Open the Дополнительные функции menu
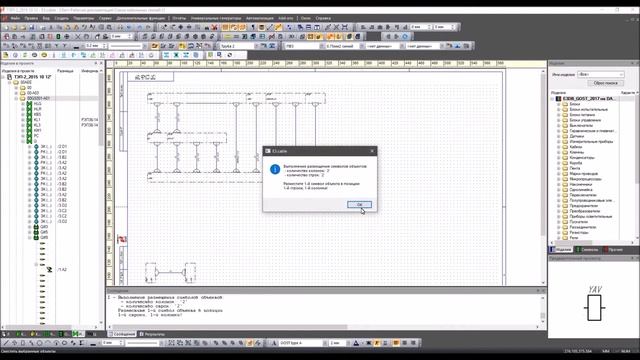The width and height of the screenshot is (640, 360). tap(141, 18)
